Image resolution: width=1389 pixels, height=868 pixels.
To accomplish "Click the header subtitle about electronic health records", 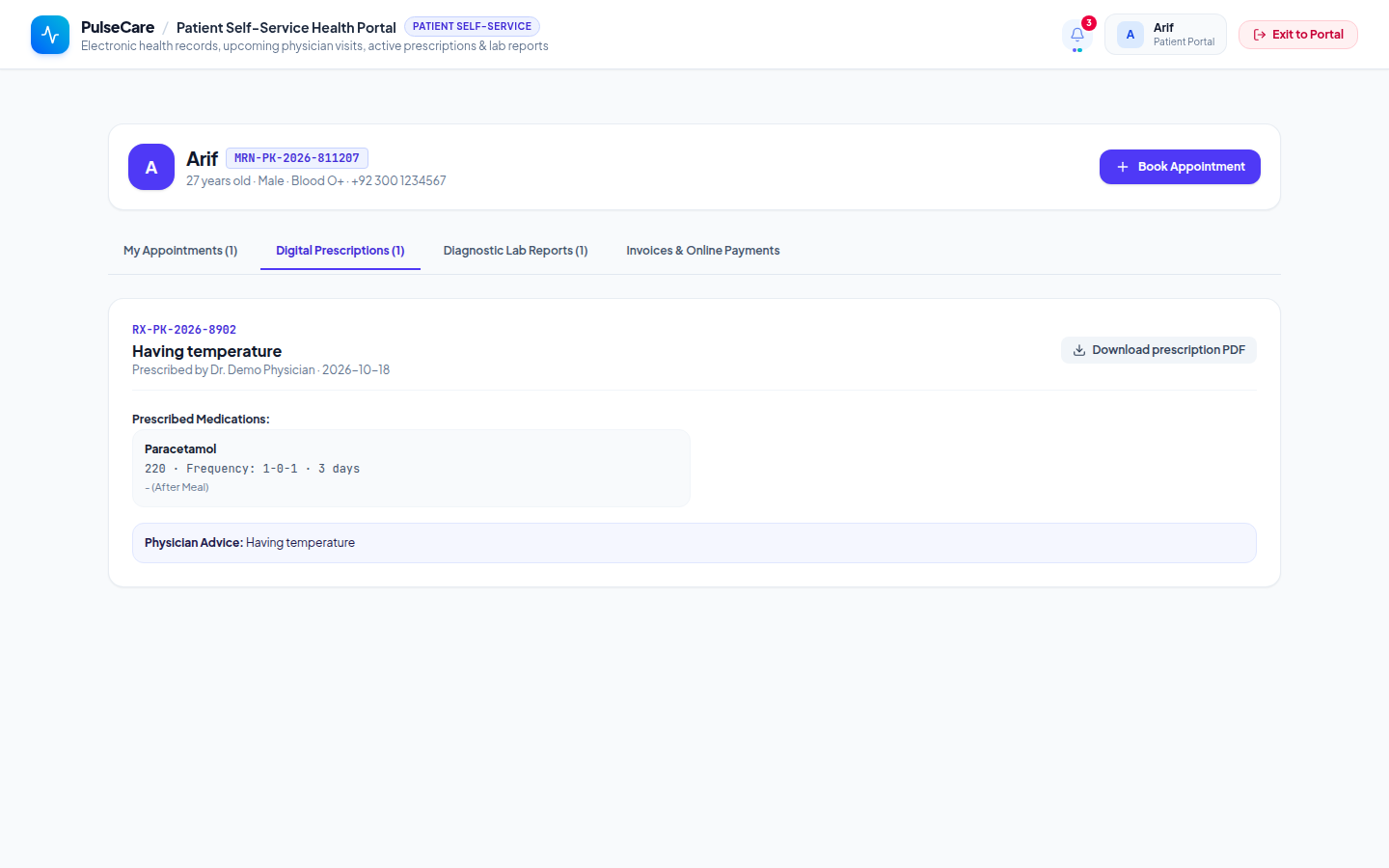I will [x=314, y=46].
